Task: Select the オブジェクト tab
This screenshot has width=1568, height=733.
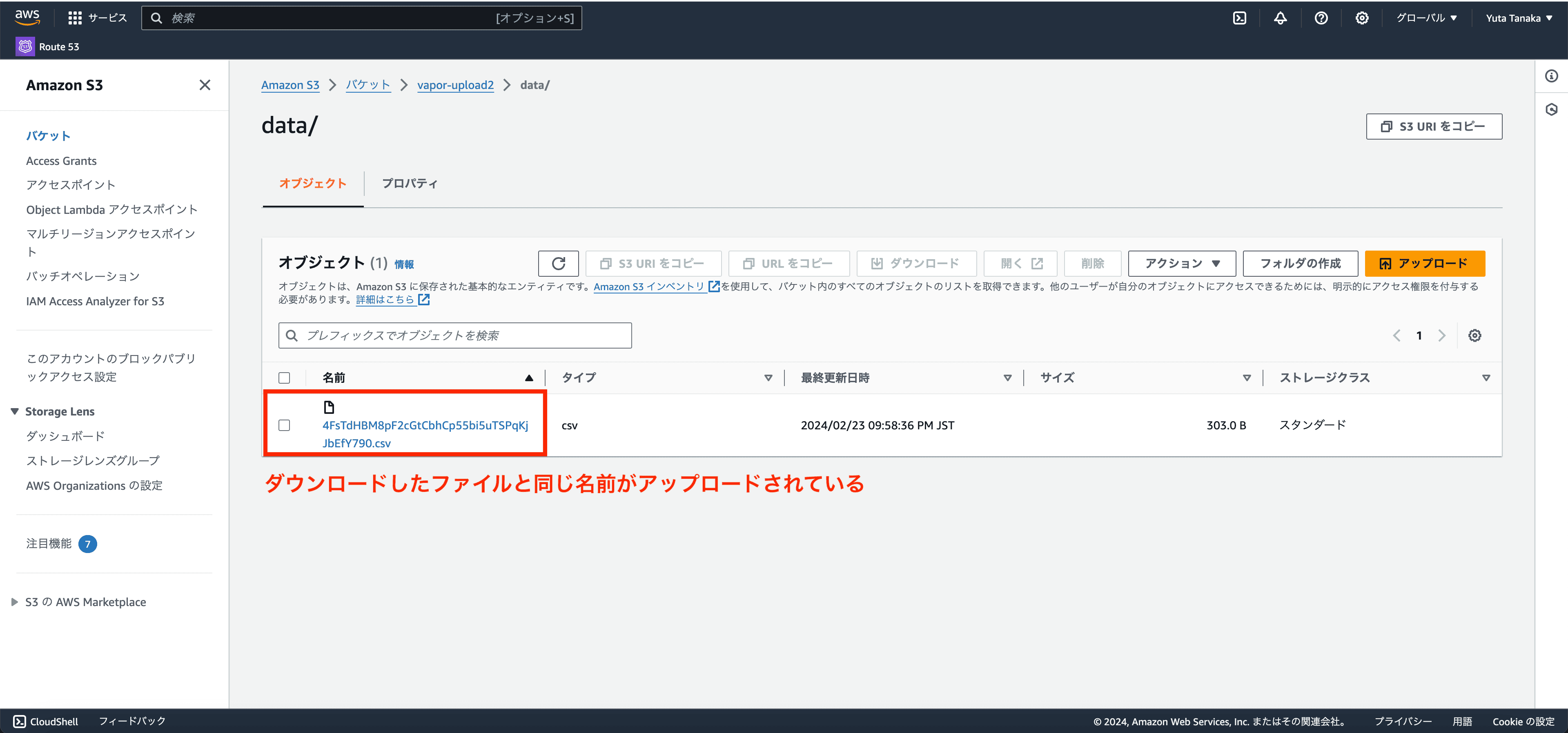Action: coord(312,184)
